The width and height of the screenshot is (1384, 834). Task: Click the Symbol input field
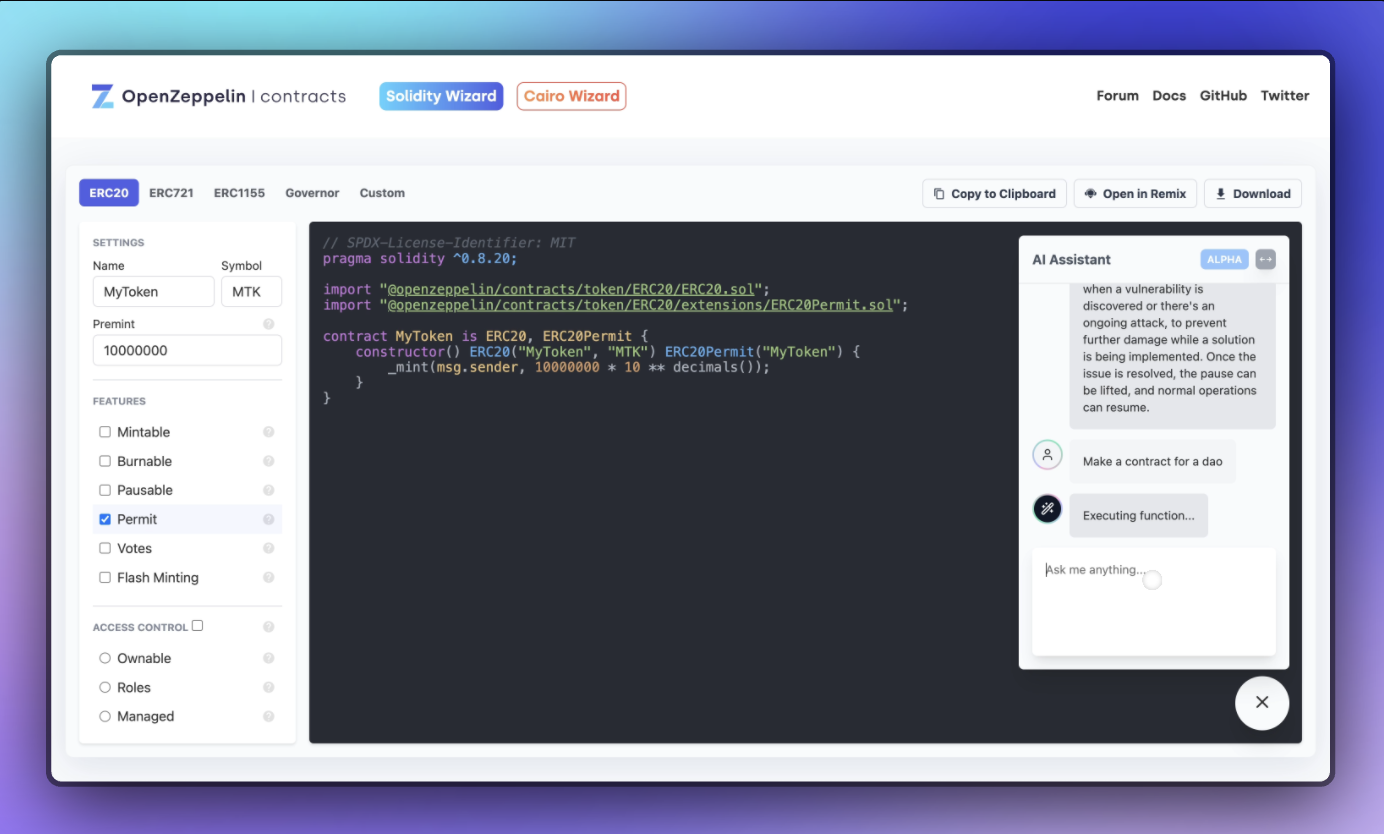tap(251, 292)
